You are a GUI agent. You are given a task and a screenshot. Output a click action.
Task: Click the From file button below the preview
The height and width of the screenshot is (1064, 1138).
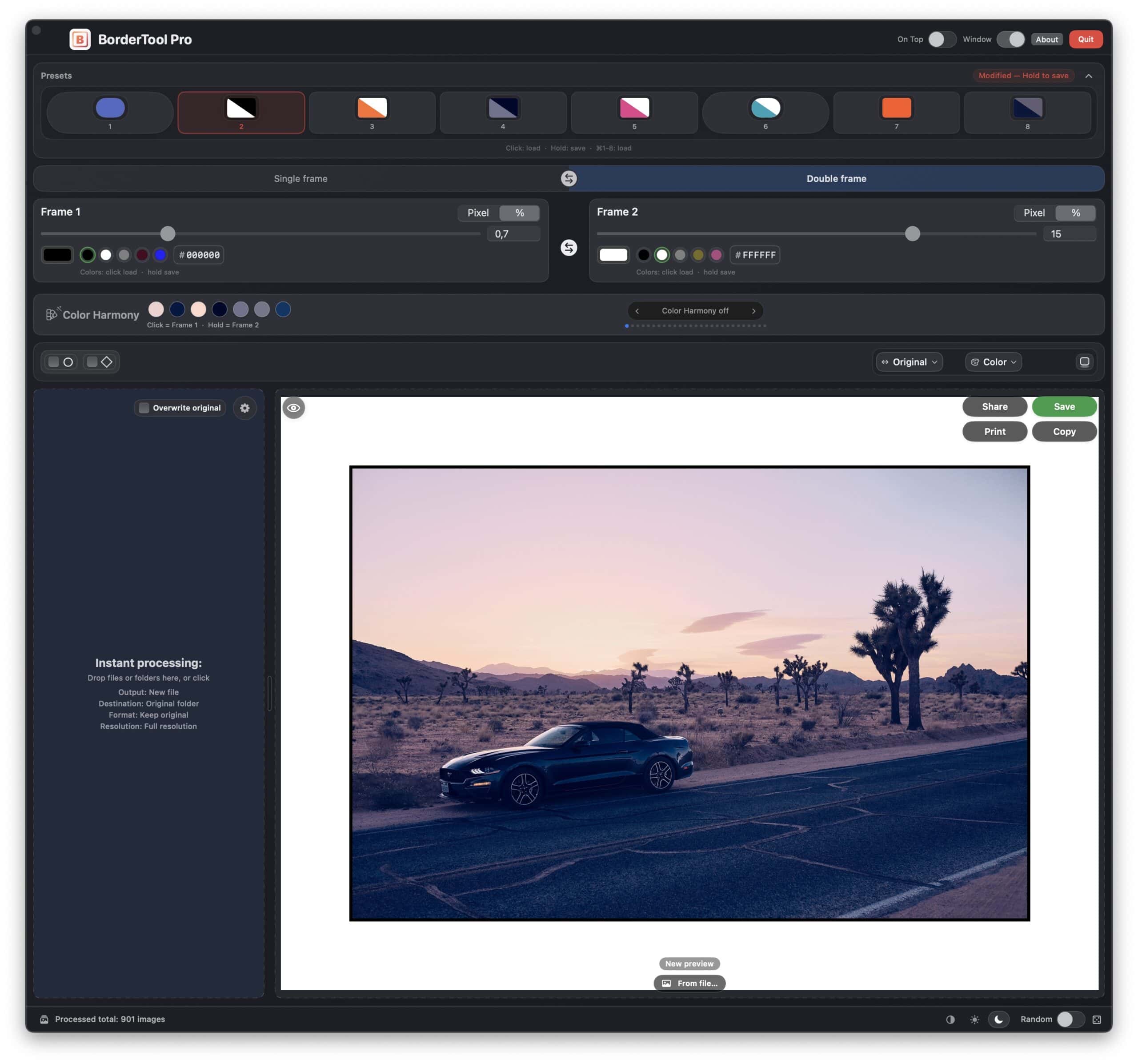tap(689, 983)
